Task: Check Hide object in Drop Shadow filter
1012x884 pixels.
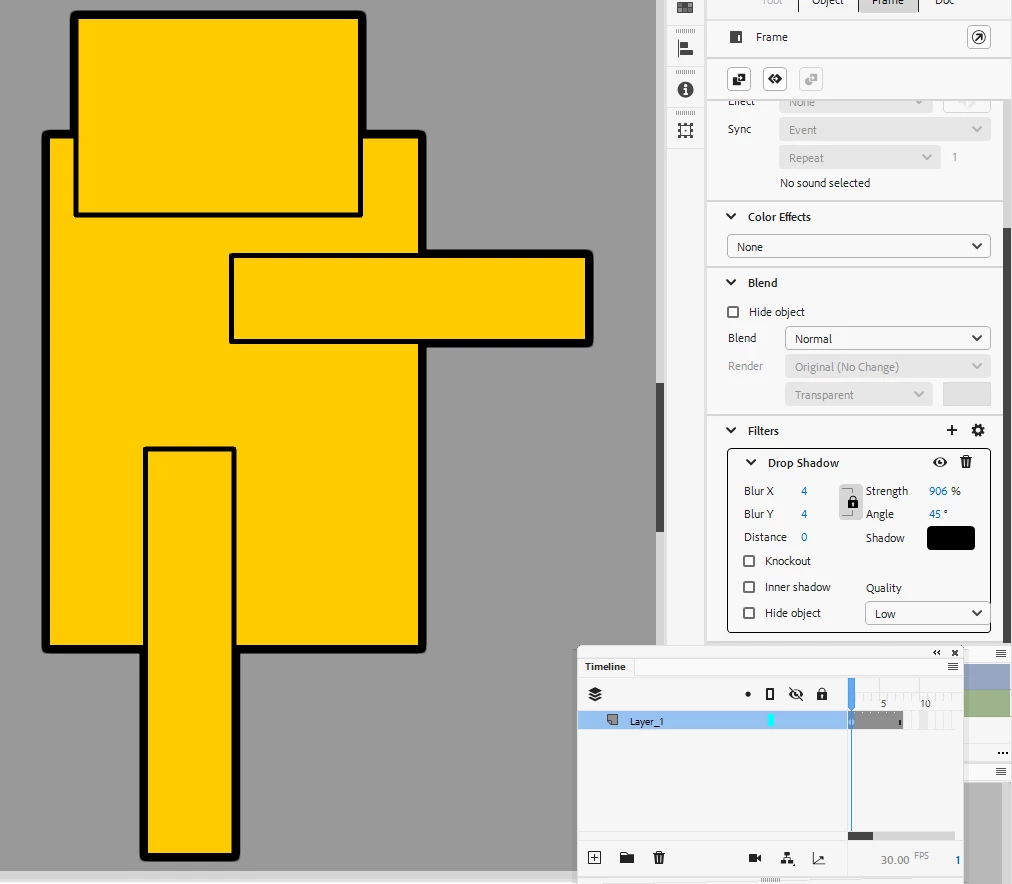Action: pyautogui.click(x=749, y=613)
